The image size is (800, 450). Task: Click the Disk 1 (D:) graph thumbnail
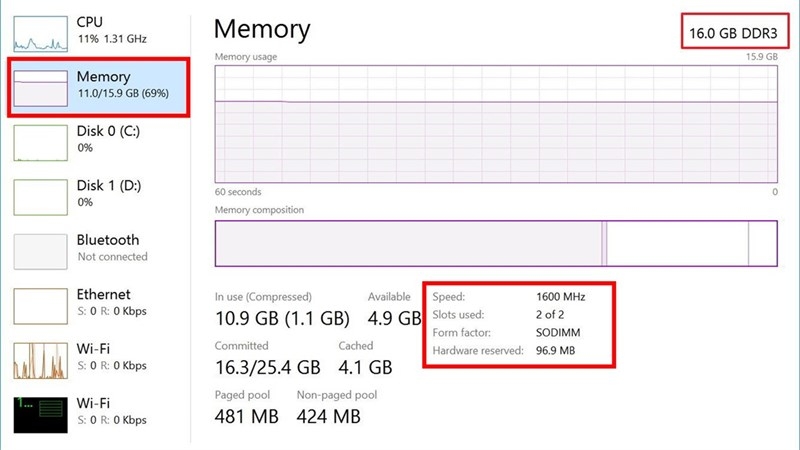click(x=39, y=196)
